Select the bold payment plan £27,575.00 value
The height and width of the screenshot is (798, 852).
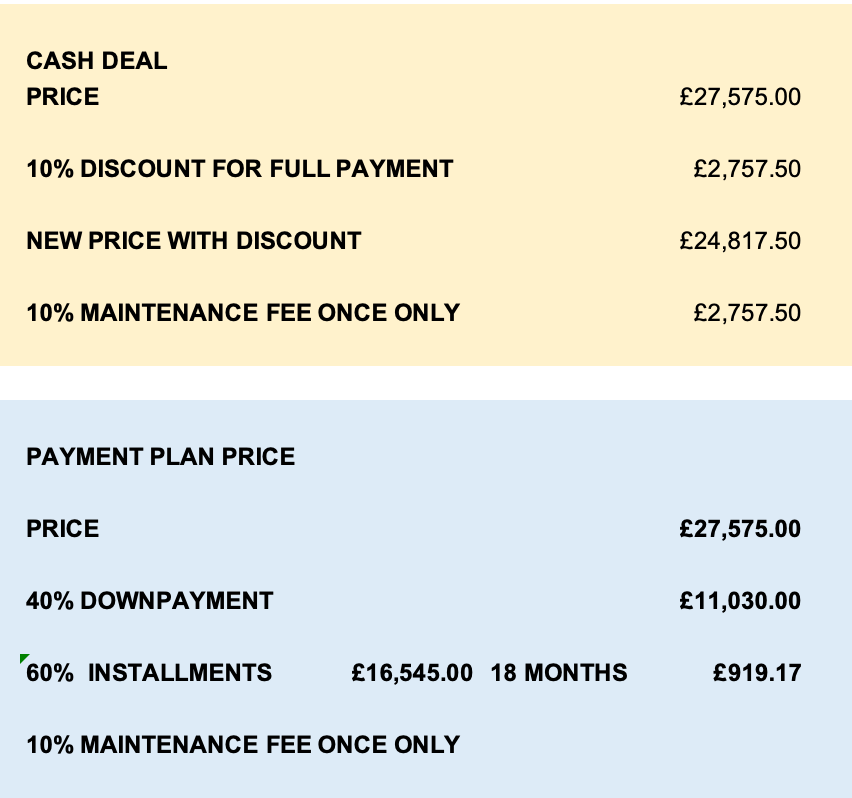pos(740,529)
